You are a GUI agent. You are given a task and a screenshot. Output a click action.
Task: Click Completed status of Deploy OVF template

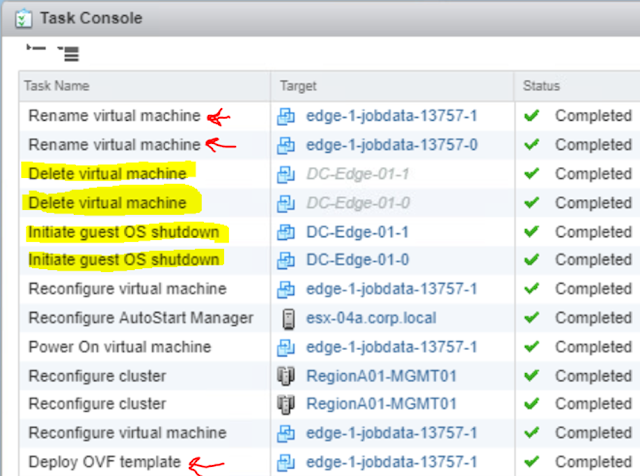pyautogui.click(x=593, y=462)
